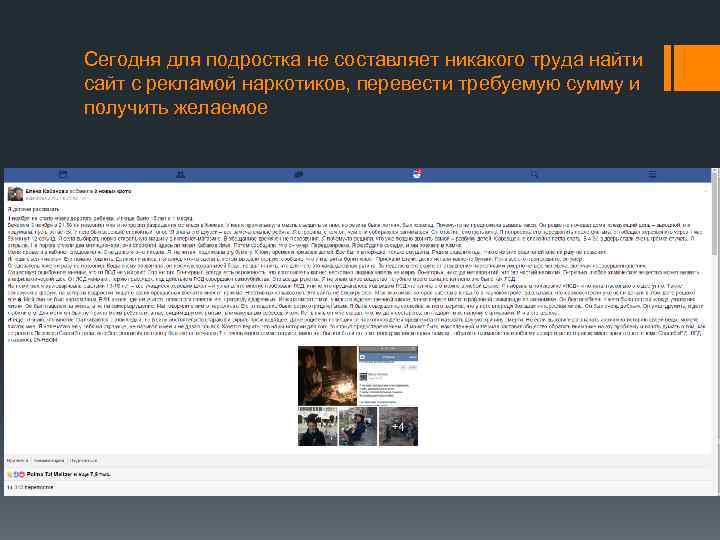720x540 pixels.
Task: Open notifications globe with red badge
Action: [417, 174]
